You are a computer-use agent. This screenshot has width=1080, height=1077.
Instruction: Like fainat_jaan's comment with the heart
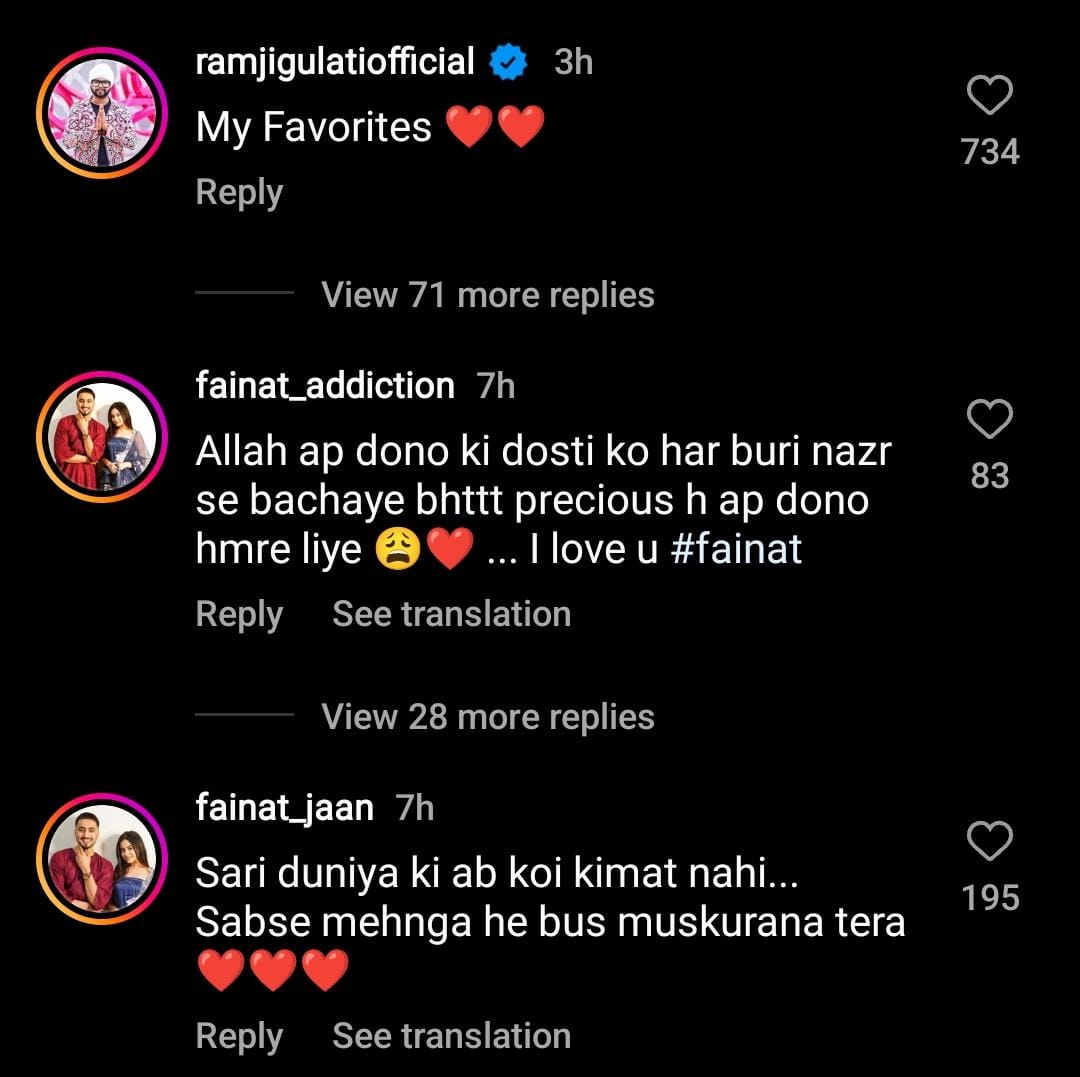[x=990, y=842]
